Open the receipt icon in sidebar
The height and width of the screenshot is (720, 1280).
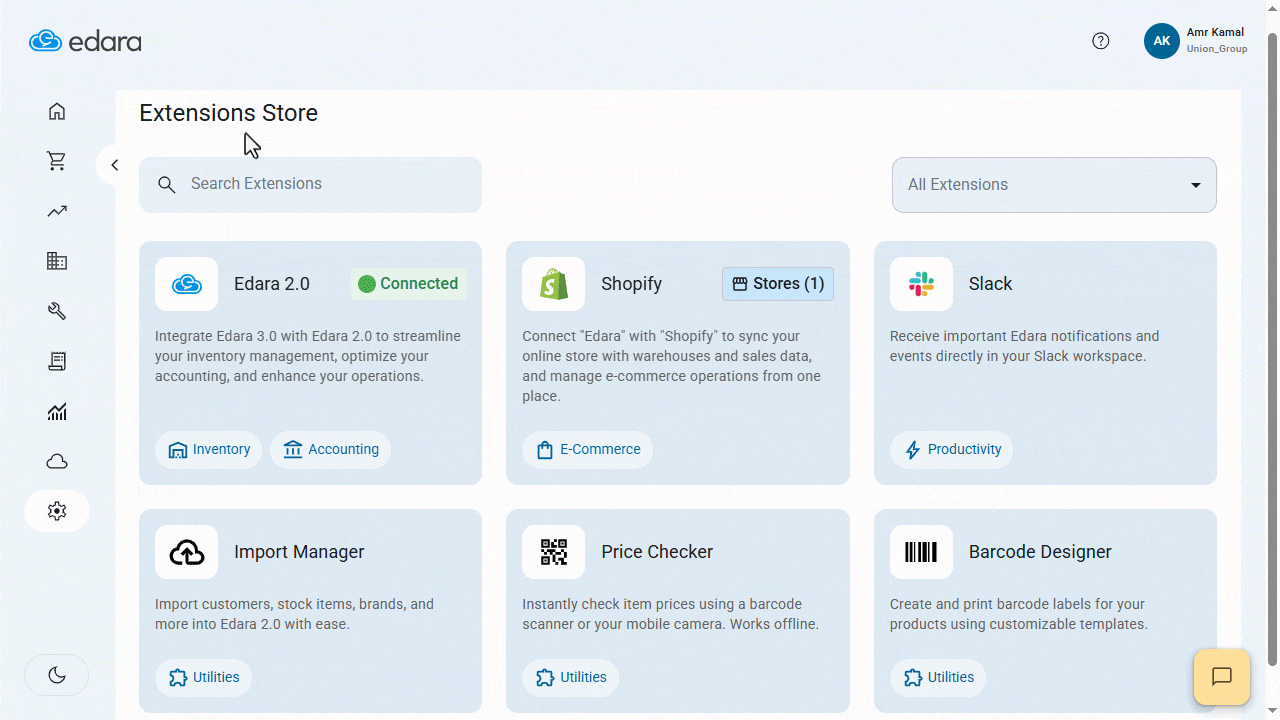pos(57,361)
